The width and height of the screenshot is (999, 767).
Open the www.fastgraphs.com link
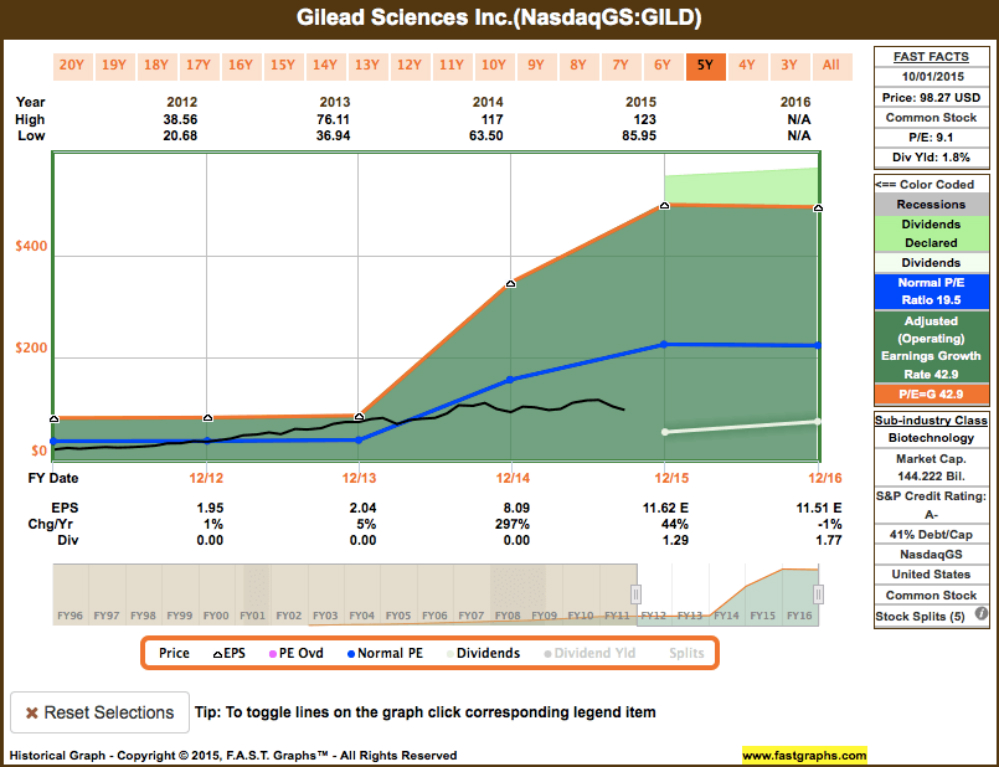(x=804, y=756)
